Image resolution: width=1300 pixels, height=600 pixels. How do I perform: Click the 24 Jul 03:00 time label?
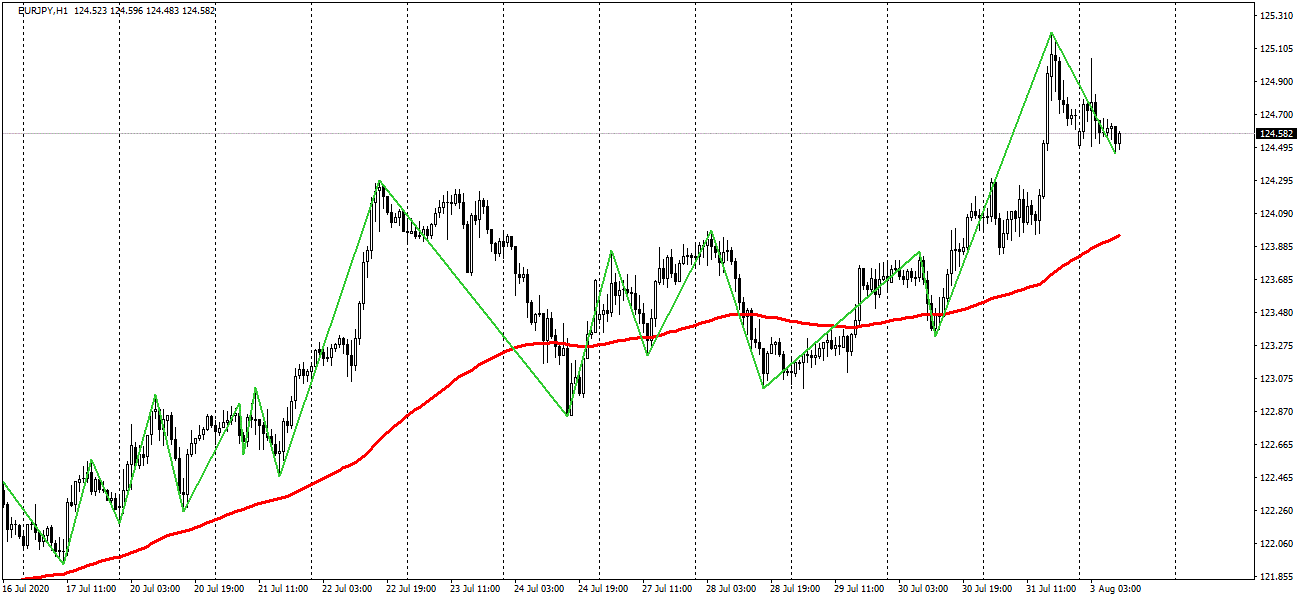tap(539, 589)
